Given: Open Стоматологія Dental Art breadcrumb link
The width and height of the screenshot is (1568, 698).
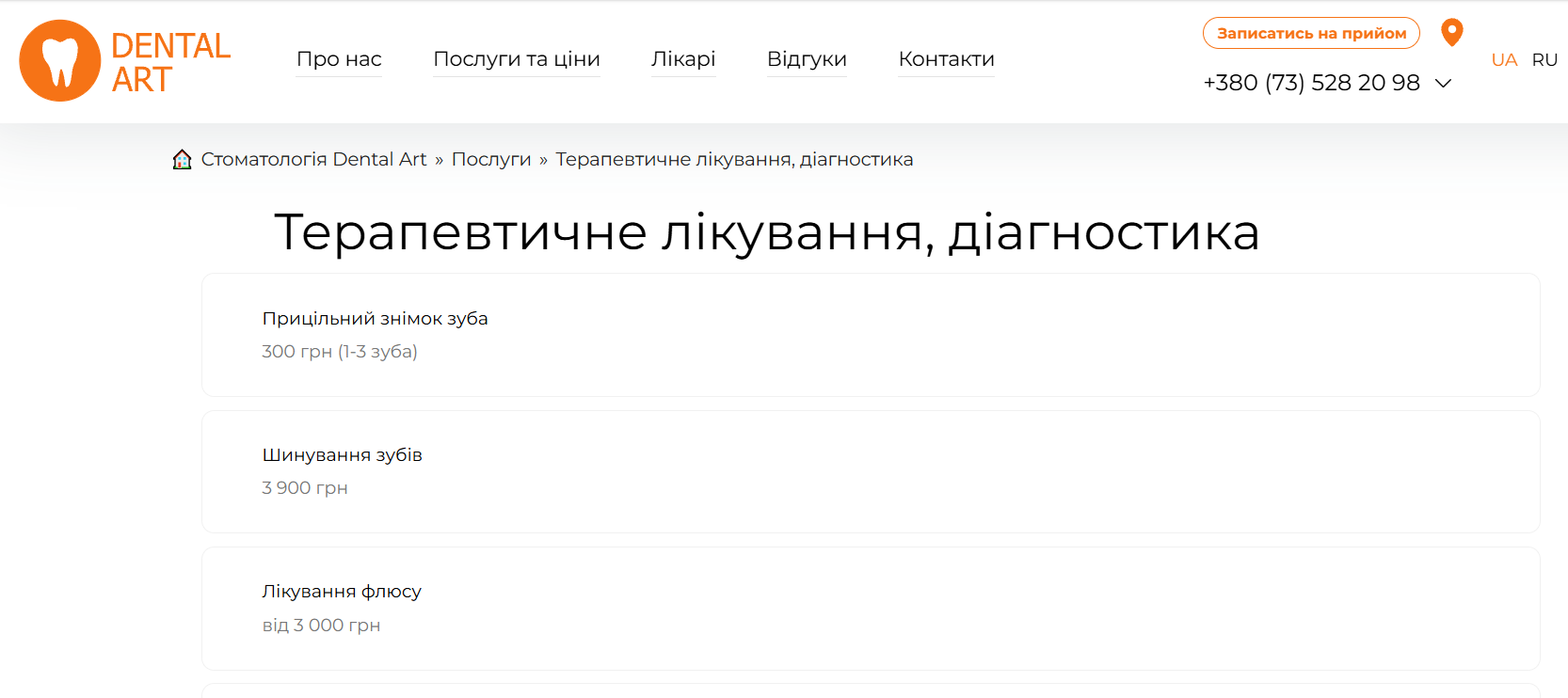Looking at the screenshot, I should [x=313, y=160].
